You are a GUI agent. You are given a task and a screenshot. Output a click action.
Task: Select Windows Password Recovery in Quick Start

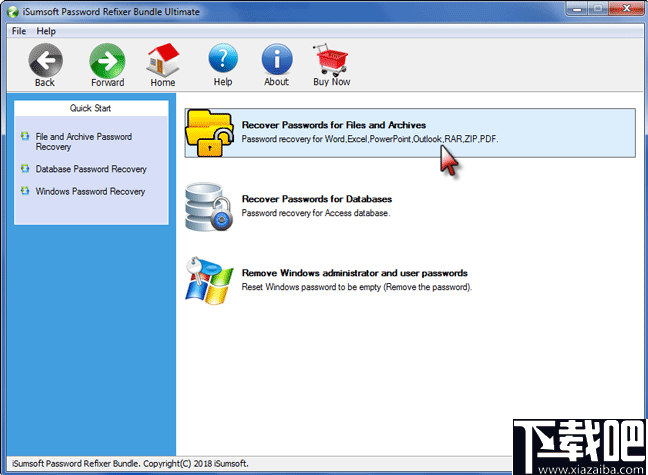tap(90, 191)
